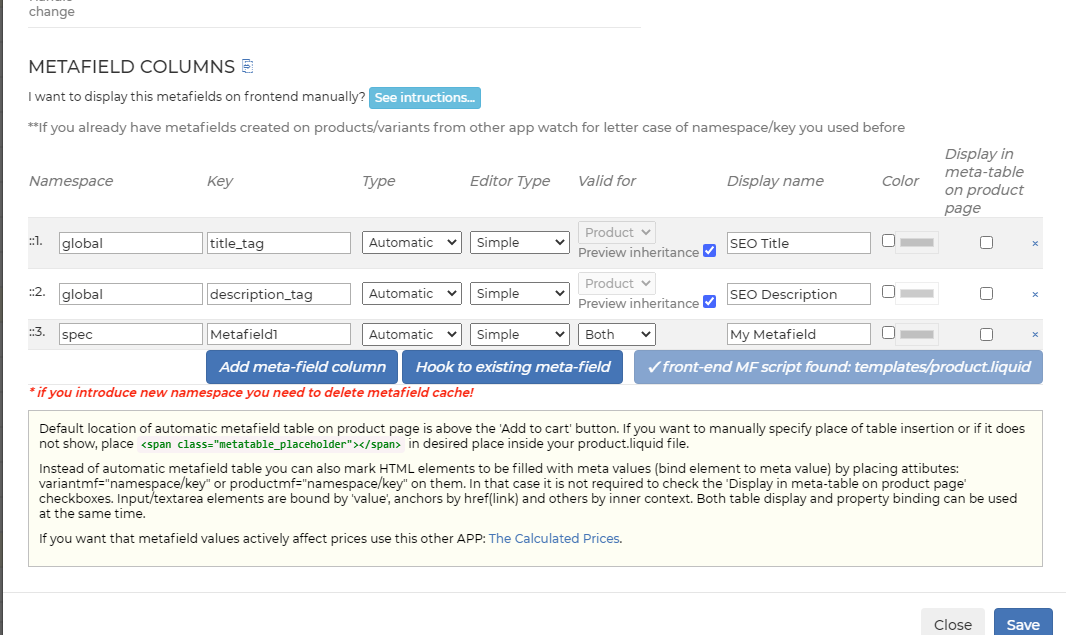The width and height of the screenshot is (1066, 635).
Task: Click drag handle of row 3
Action: pos(35,334)
